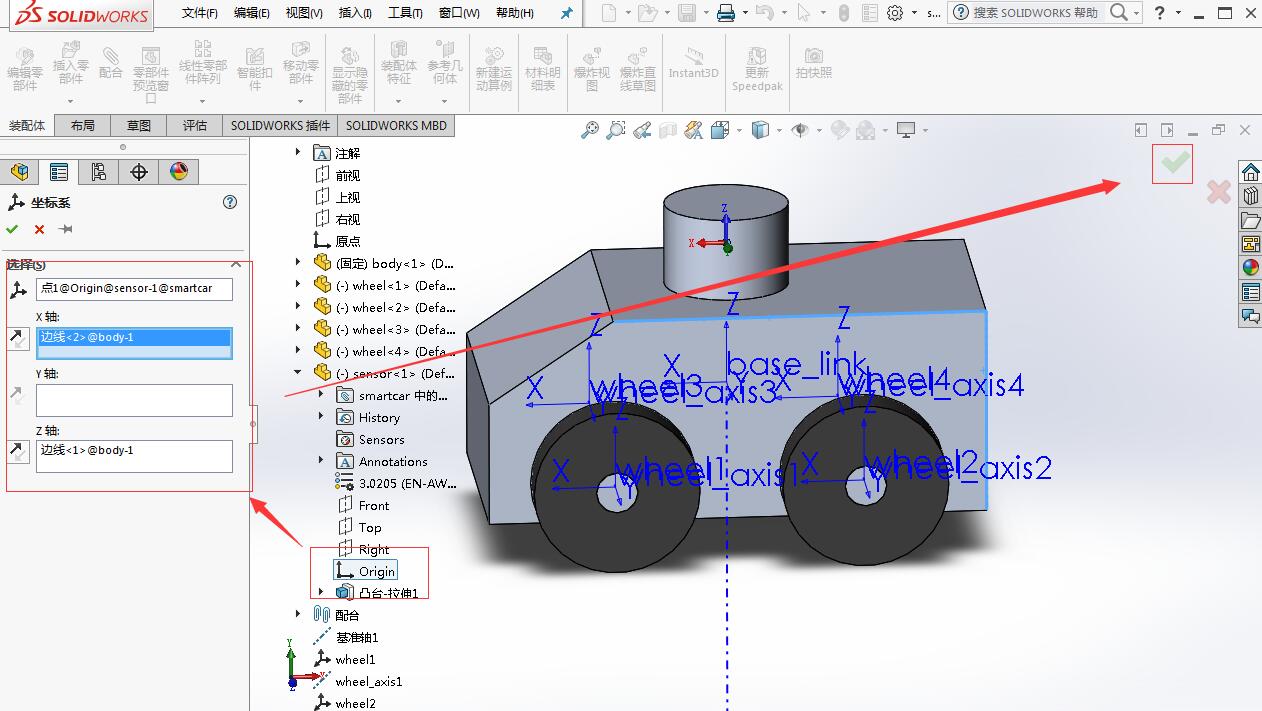The width and height of the screenshot is (1262, 711).
Task: Open the DisplayManager tab
Action: point(179,172)
